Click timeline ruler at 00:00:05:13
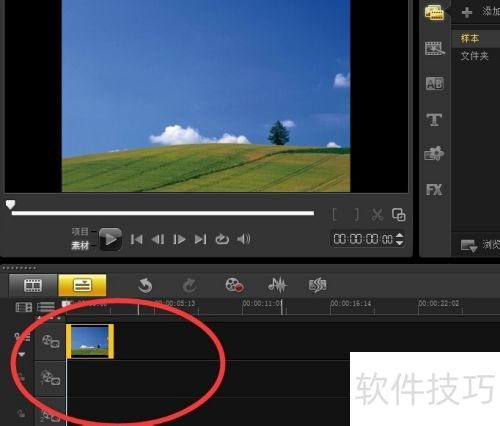The height and width of the screenshot is (426, 500). (x=175, y=304)
